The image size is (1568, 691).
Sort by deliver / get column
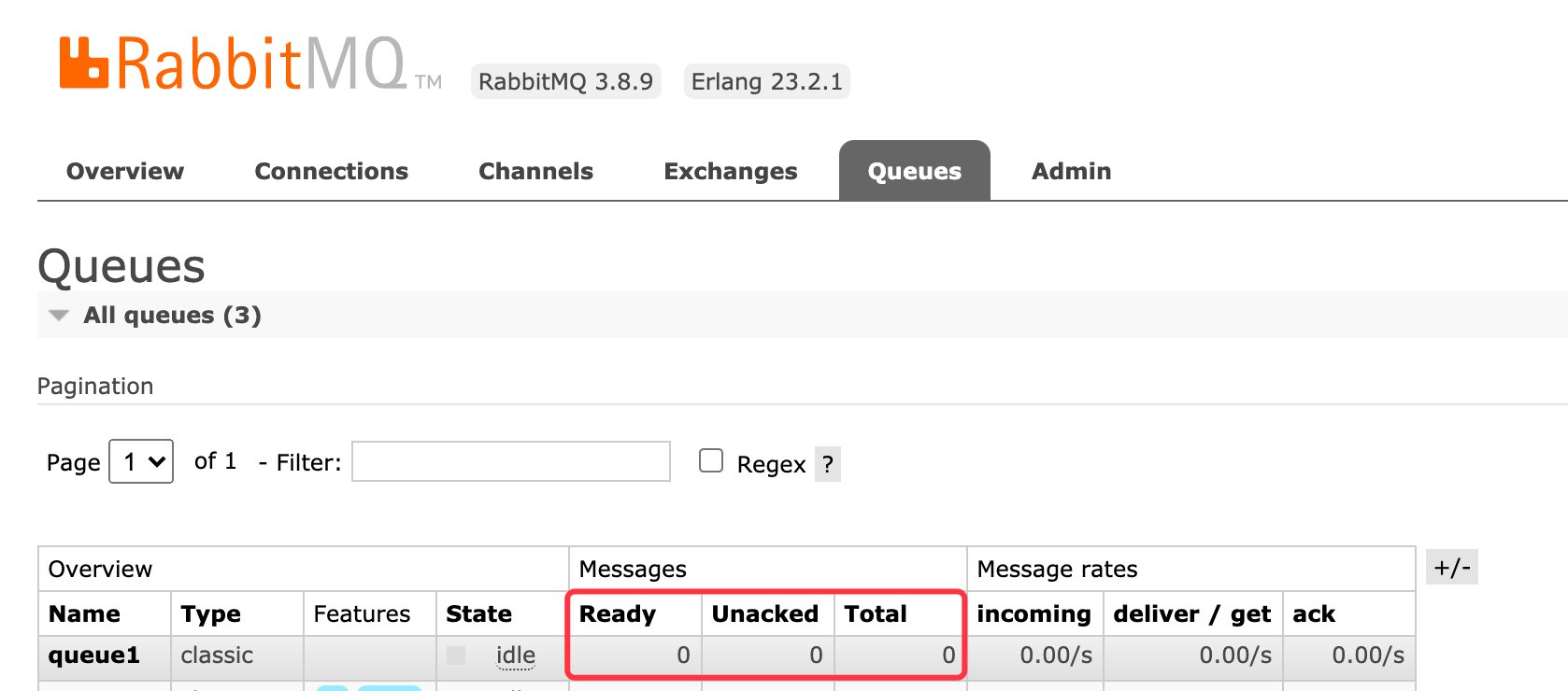point(1192,613)
